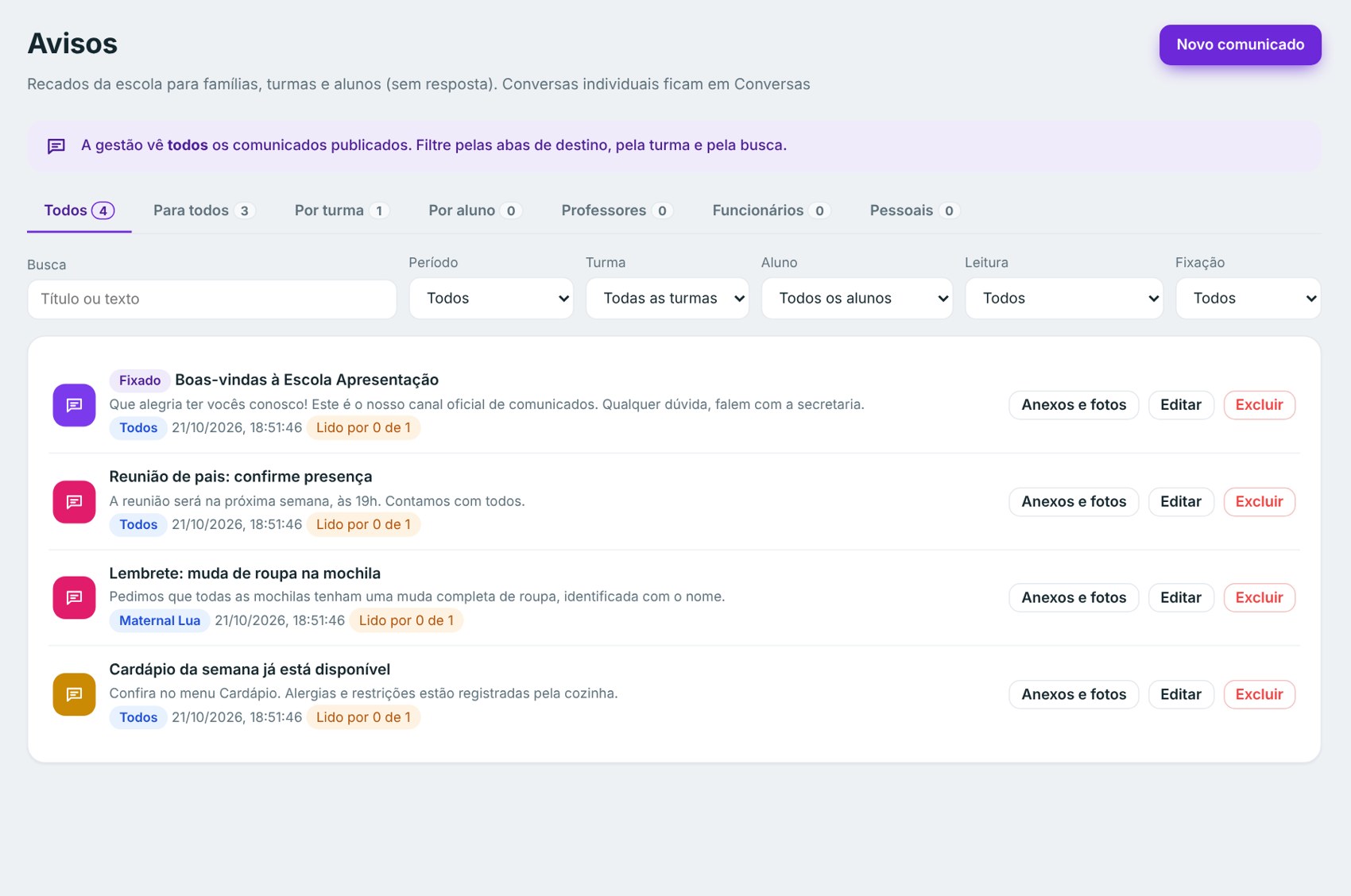Switch to the Todos tab
The width and height of the screenshot is (1351, 896).
[79, 210]
